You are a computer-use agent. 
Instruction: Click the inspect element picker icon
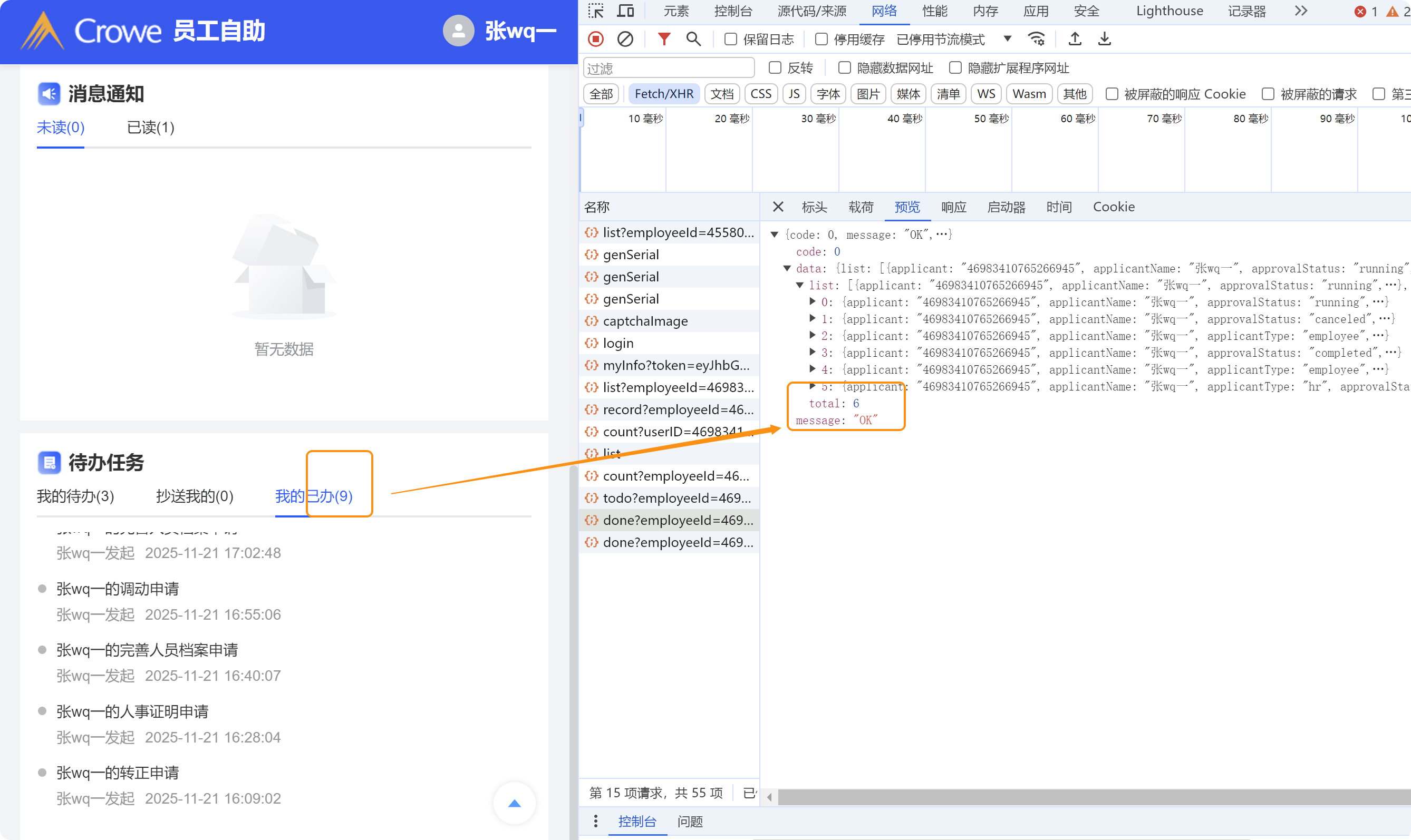coord(596,11)
